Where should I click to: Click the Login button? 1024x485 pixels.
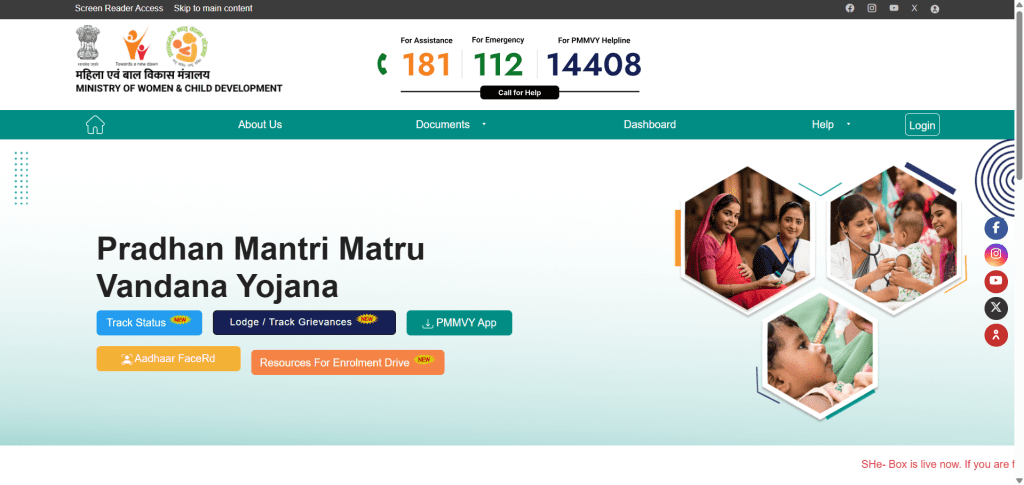[922, 125]
